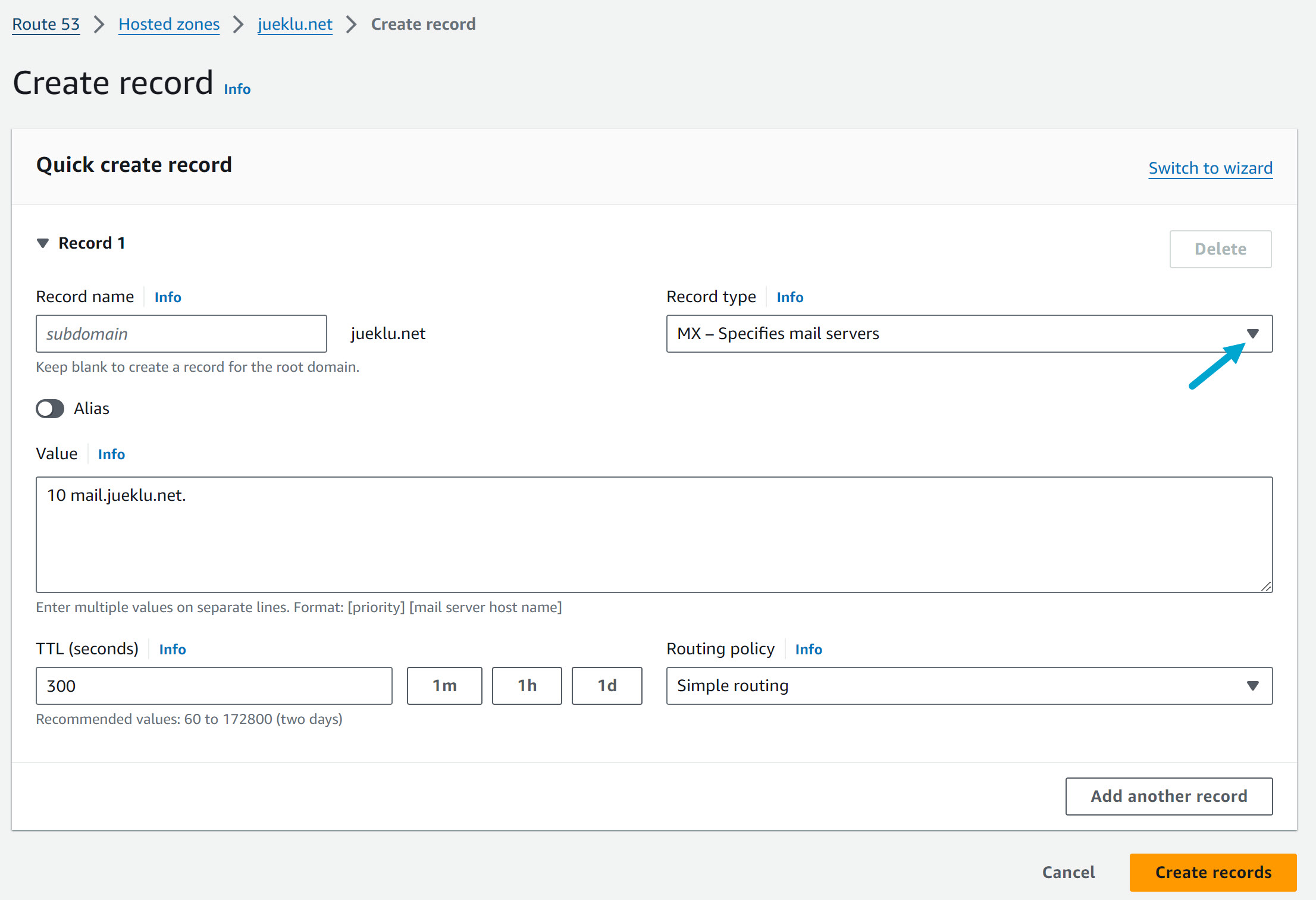
Task: Click Add another record button
Action: coord(1168,796)
